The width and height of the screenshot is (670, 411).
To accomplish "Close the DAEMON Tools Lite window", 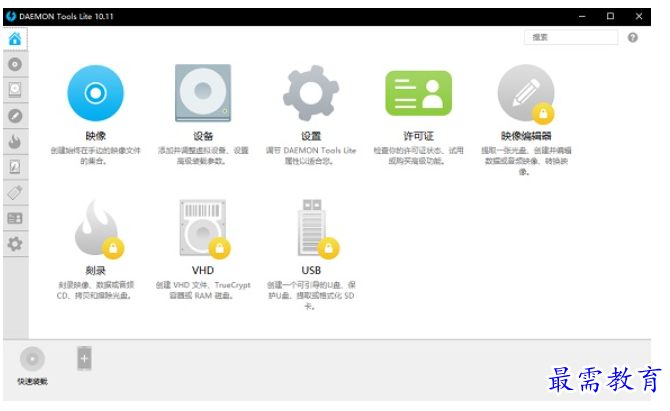I will pos(639,16).
